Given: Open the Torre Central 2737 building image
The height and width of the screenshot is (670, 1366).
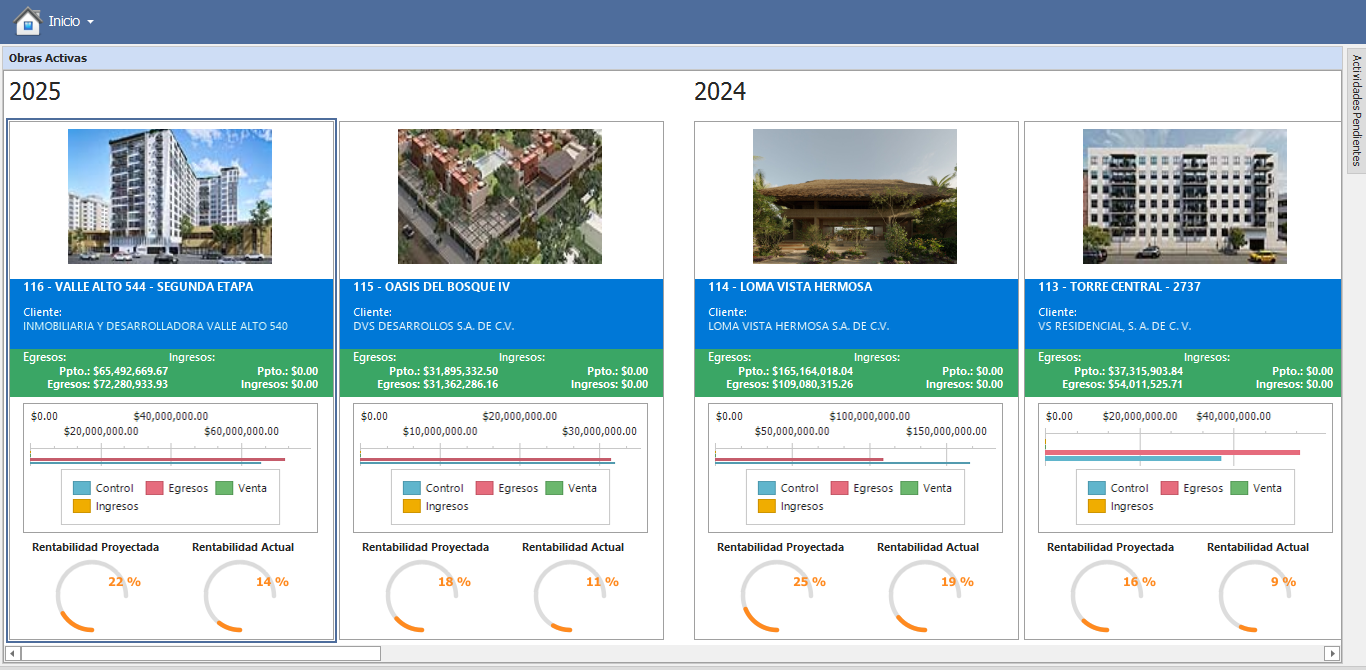Looking at the screenshot, I should (1185, 196).
